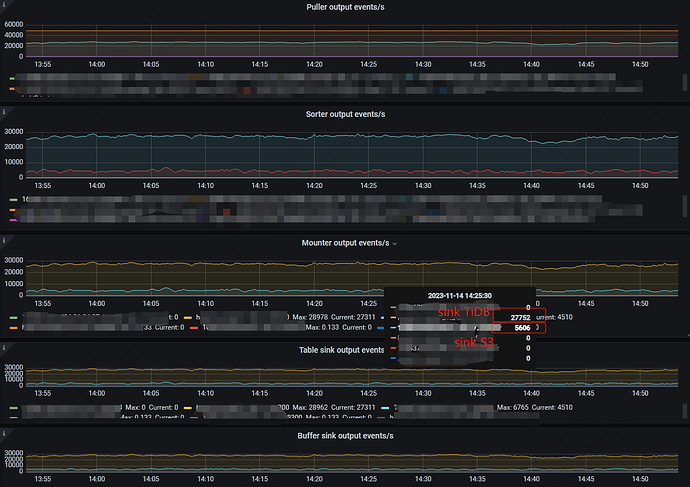Click orange legend swatch in Sorter panel
The image size is (690, 487).
point(13,210)
